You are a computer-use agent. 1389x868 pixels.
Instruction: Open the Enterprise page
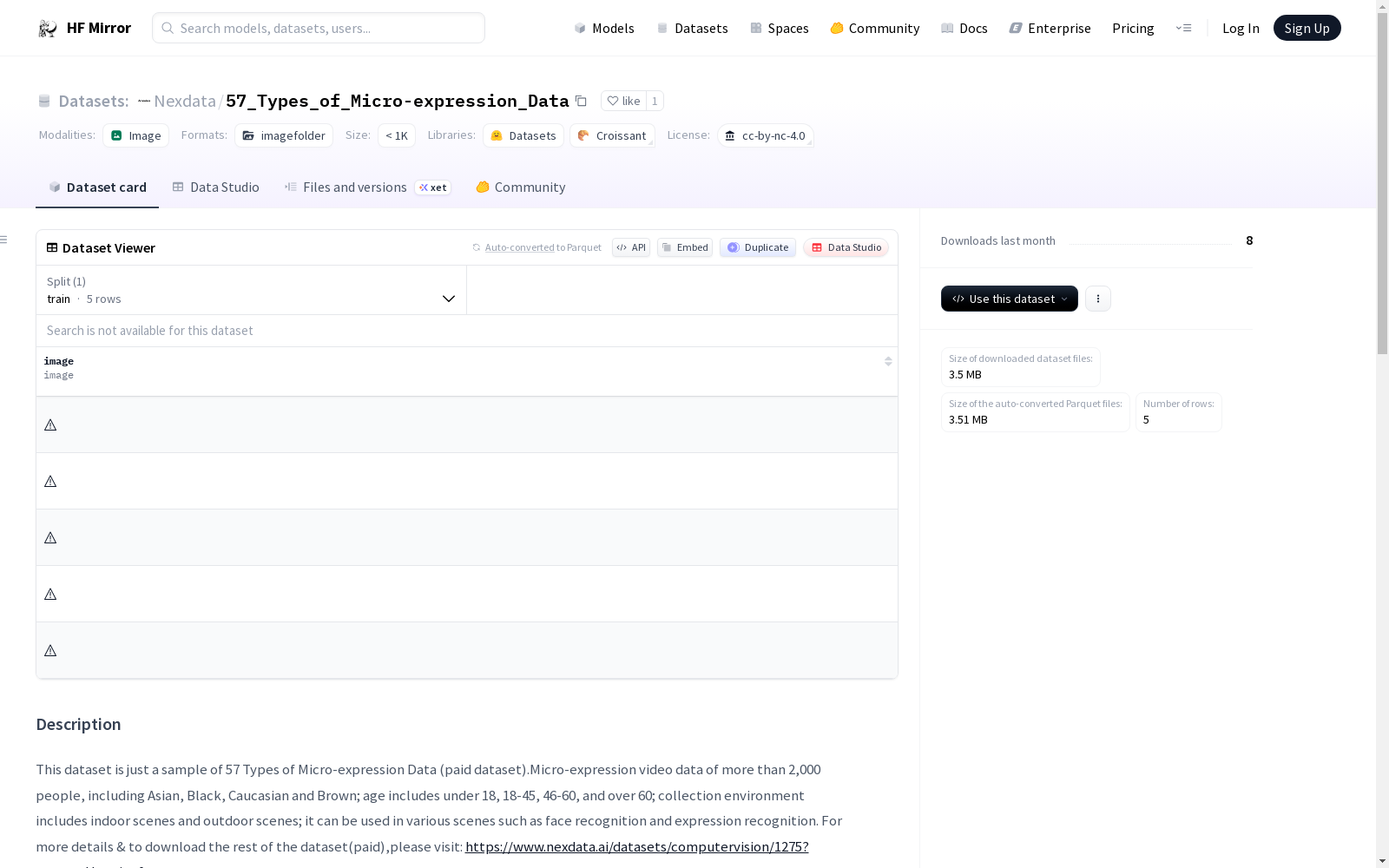point(1050,28)
